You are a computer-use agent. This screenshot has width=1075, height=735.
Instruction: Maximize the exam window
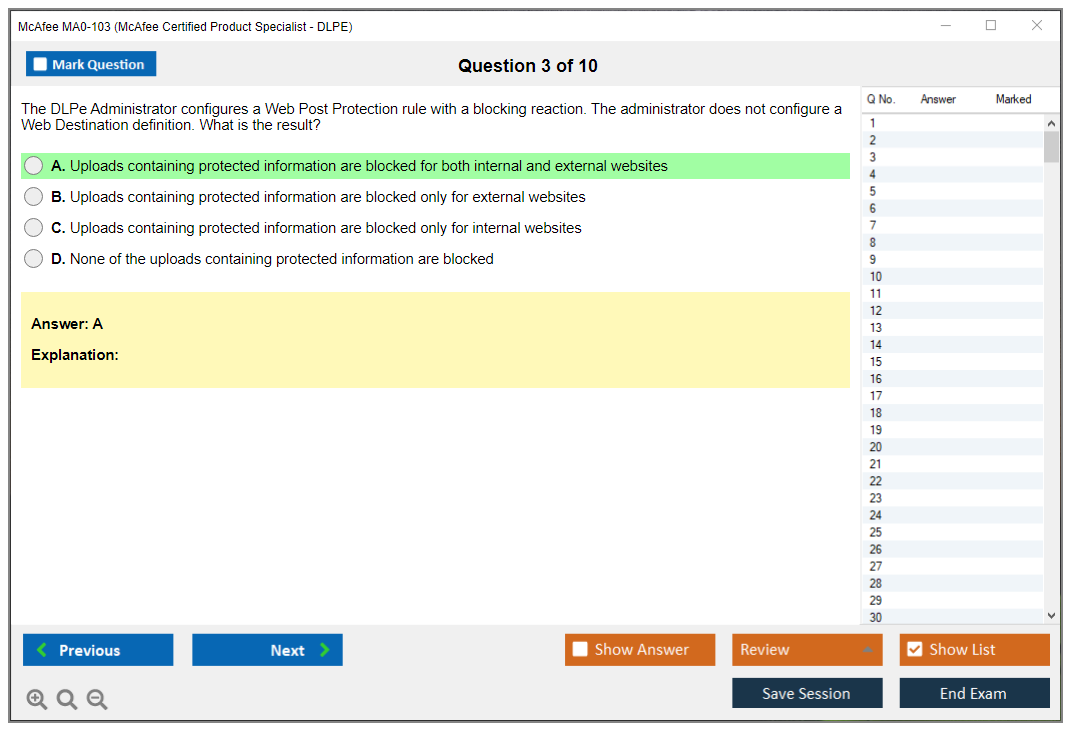[x=991, y=26]
